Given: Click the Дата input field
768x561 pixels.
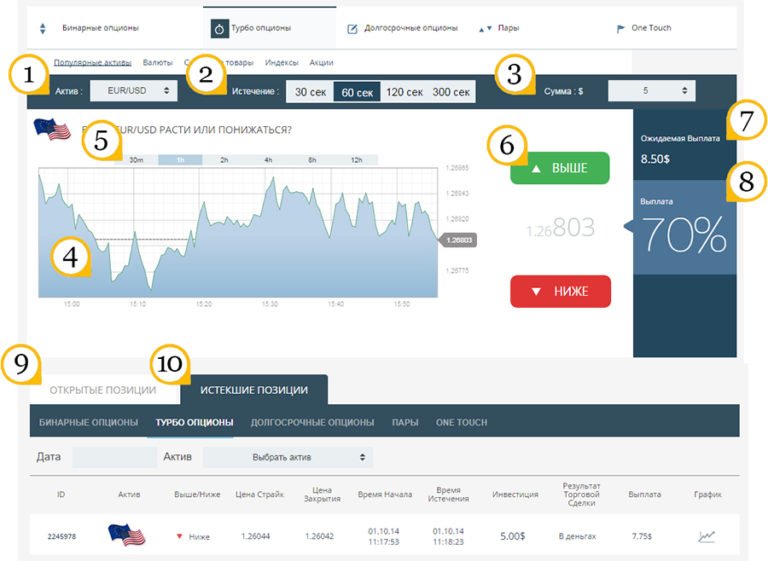Looking at the screenshot, I should pyautogui.click(x=115, y=457).
